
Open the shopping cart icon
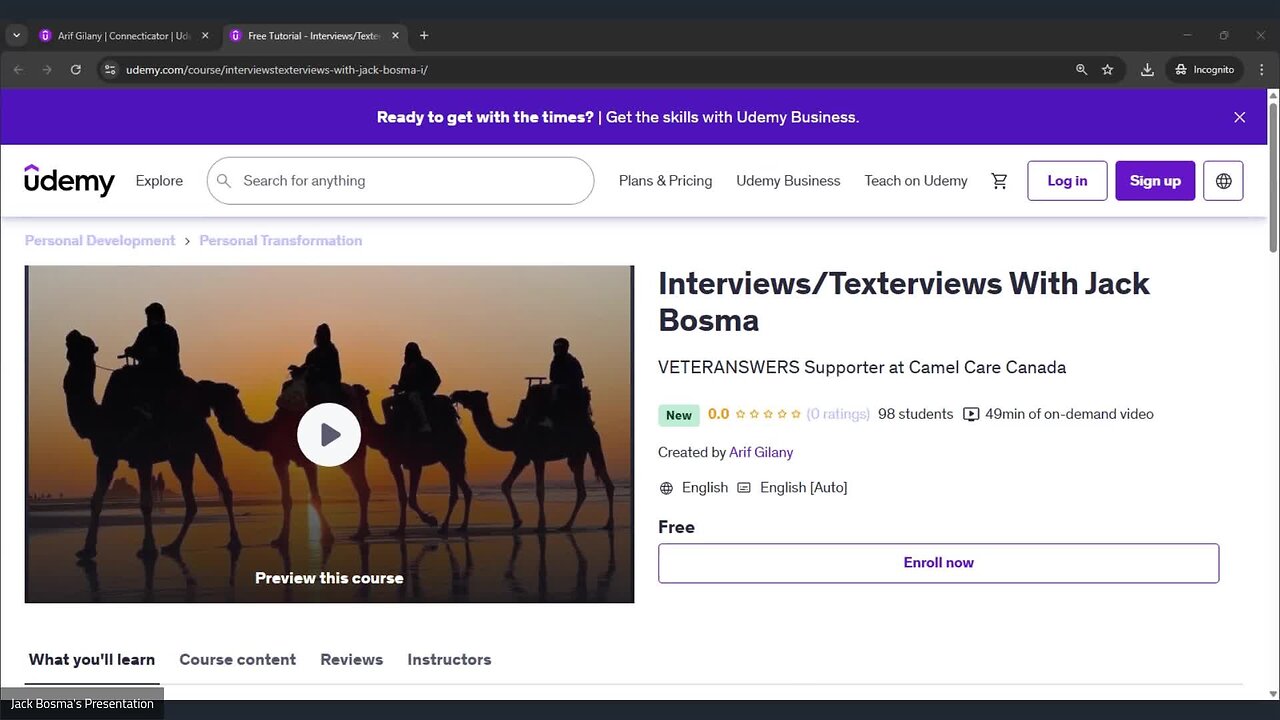pos(999,181)
